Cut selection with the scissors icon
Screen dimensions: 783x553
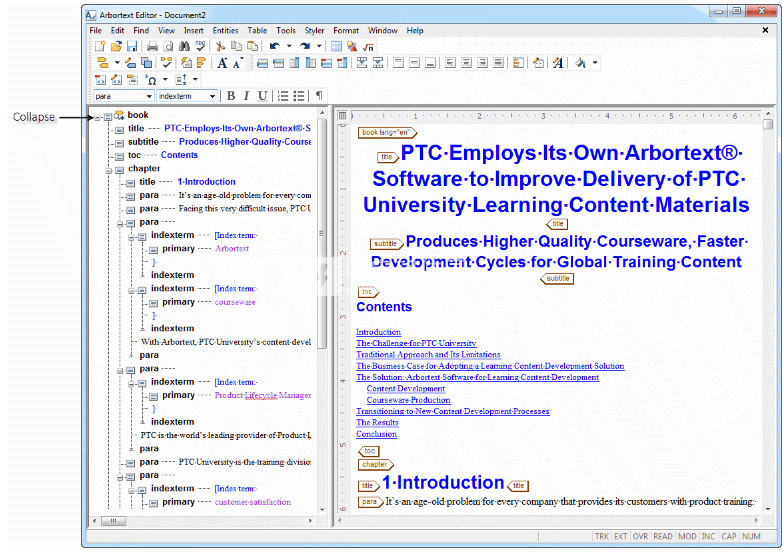(x=220, y=46)
